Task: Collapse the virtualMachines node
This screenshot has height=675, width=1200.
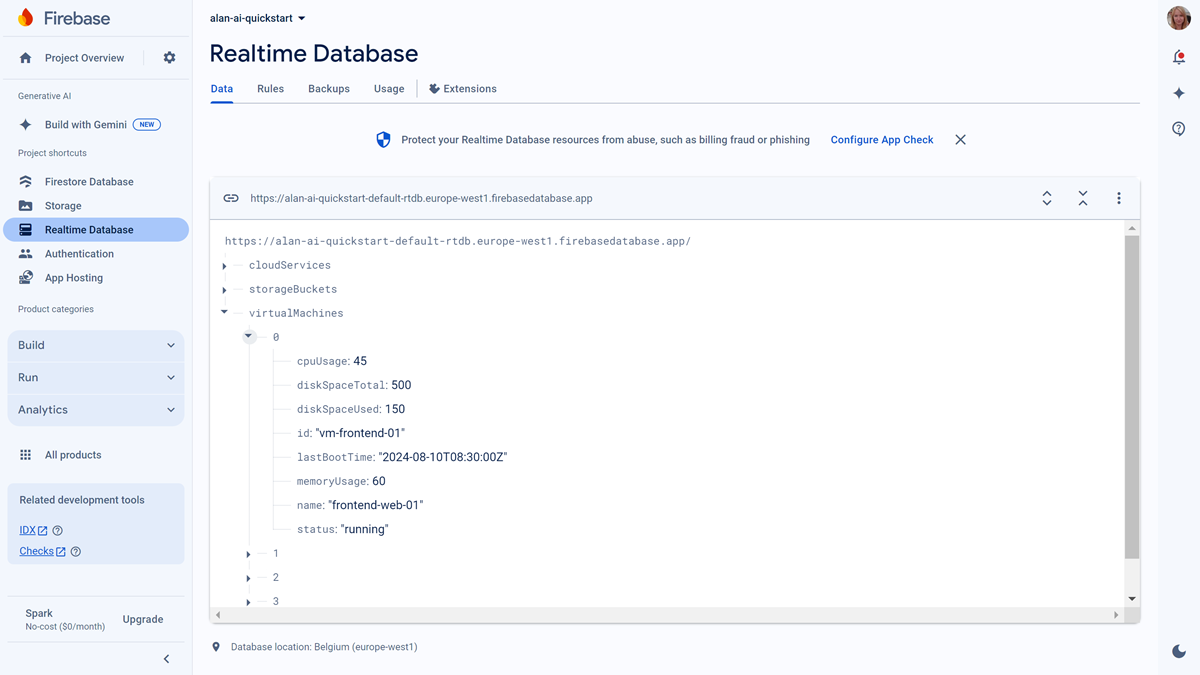Action: pyautogui.click(x=224, y=312)
